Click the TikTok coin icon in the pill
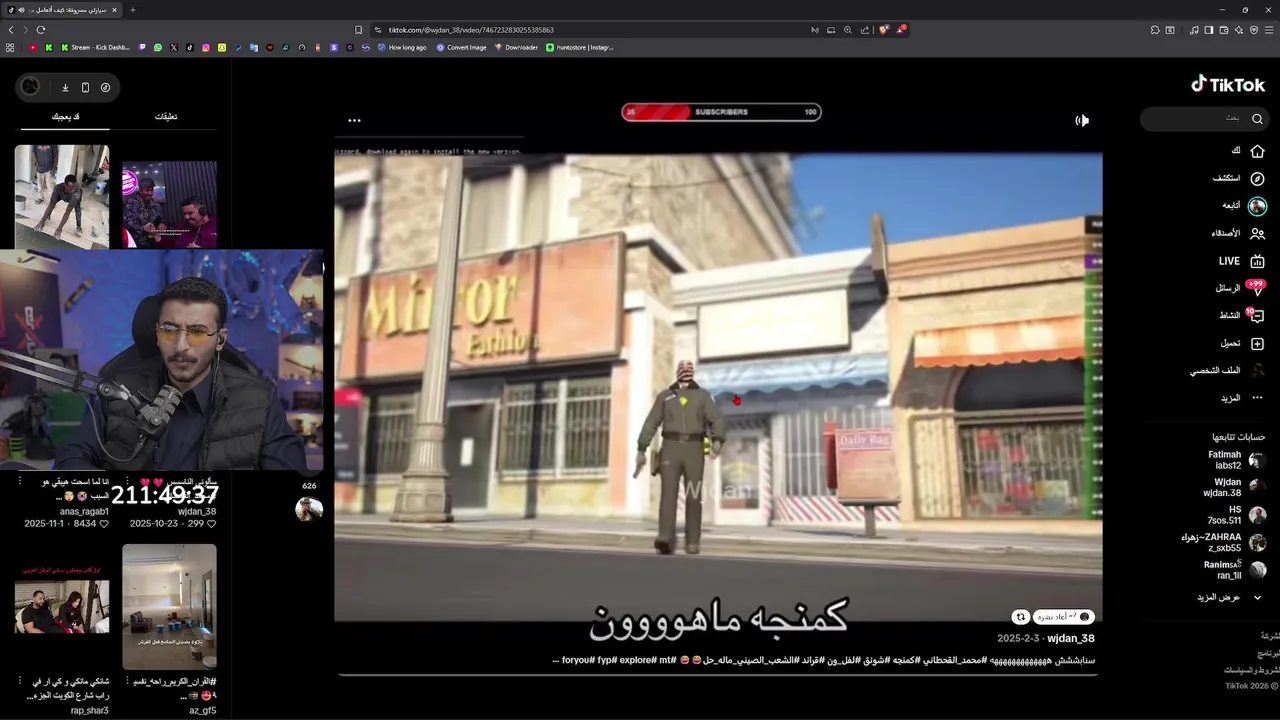1280x720 pixels. 105,87
